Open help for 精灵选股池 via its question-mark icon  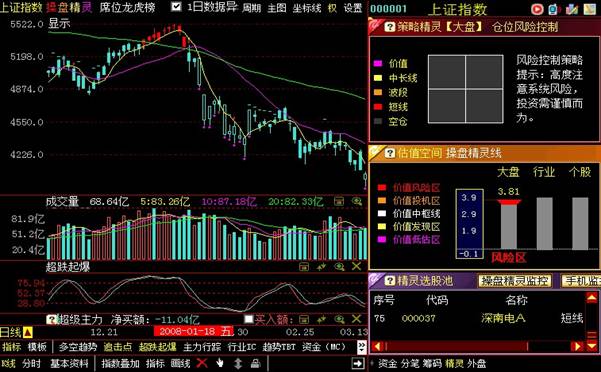pyautogui.click(x=389, y=280)
